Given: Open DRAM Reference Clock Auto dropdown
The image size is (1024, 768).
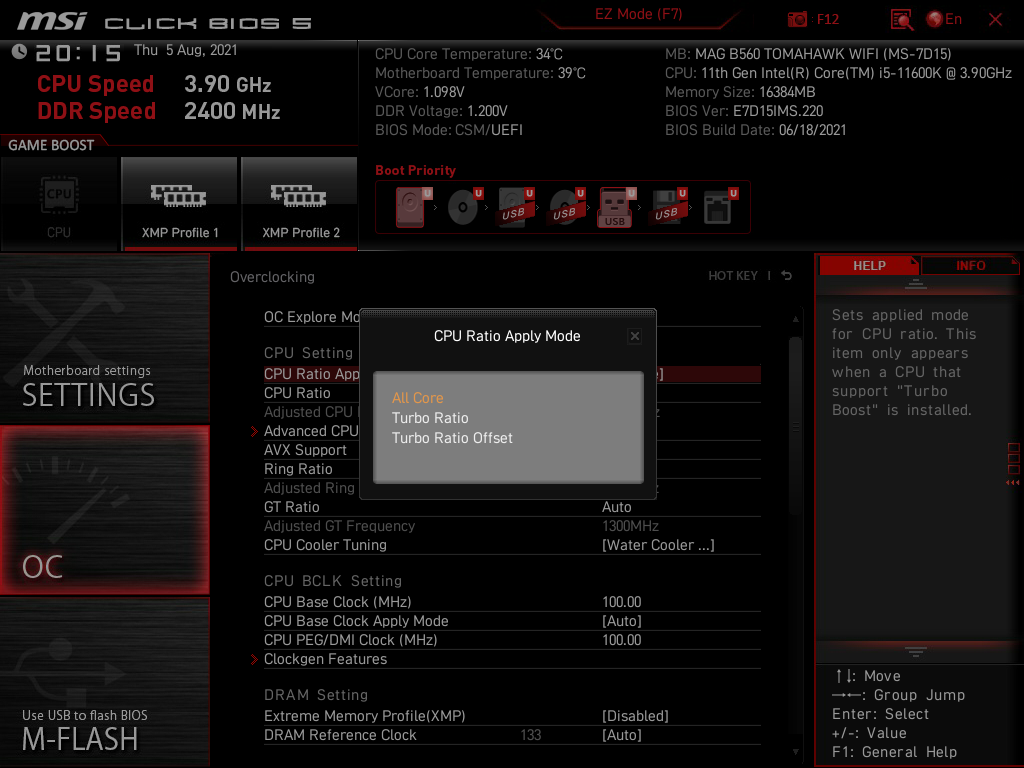Looking at the screenshot, I should (621, 735).
